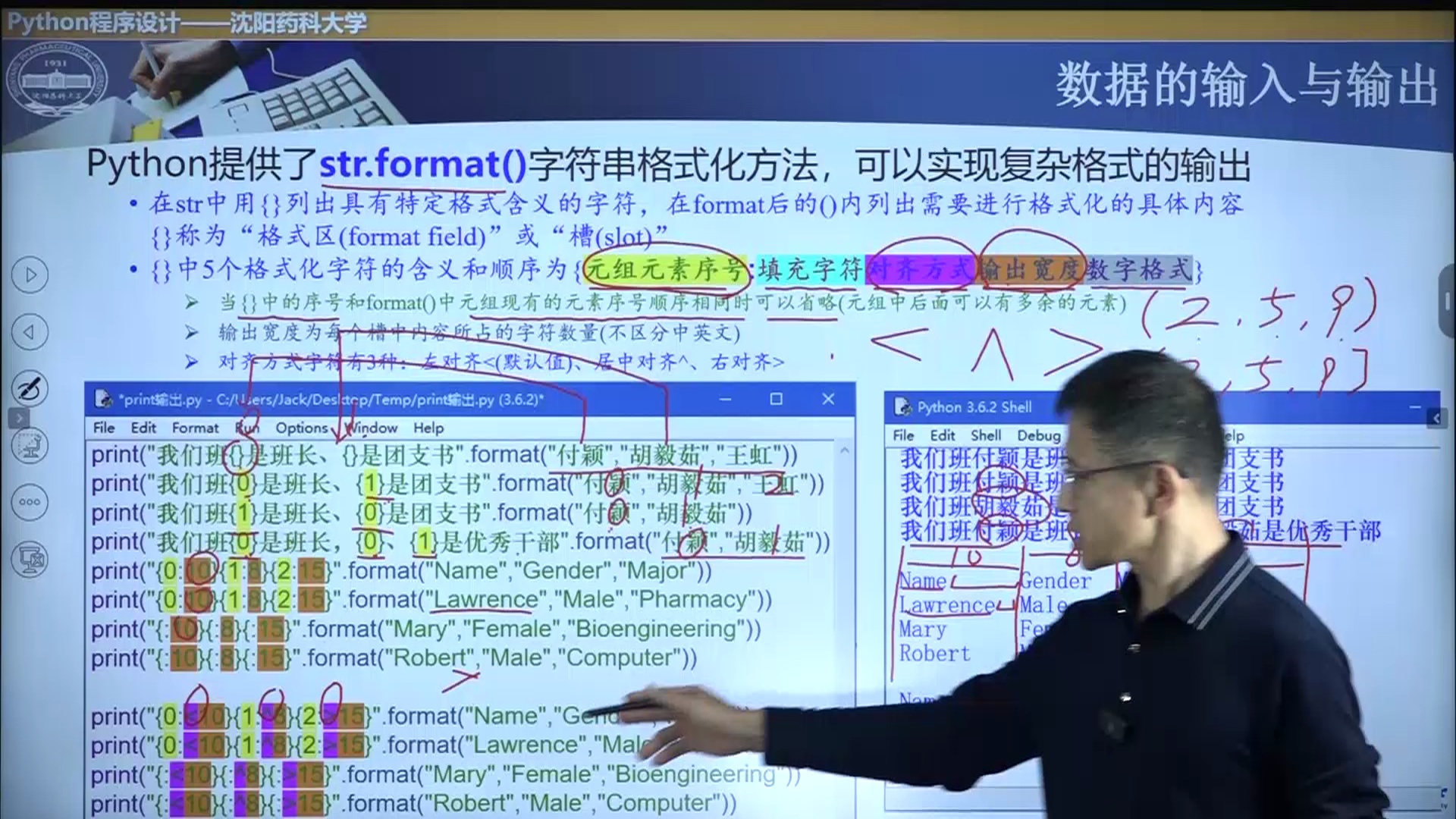This screenshot has width=1456, height=819.
Task: Click the end slideshow projector icon
Action: pos(30,560)
